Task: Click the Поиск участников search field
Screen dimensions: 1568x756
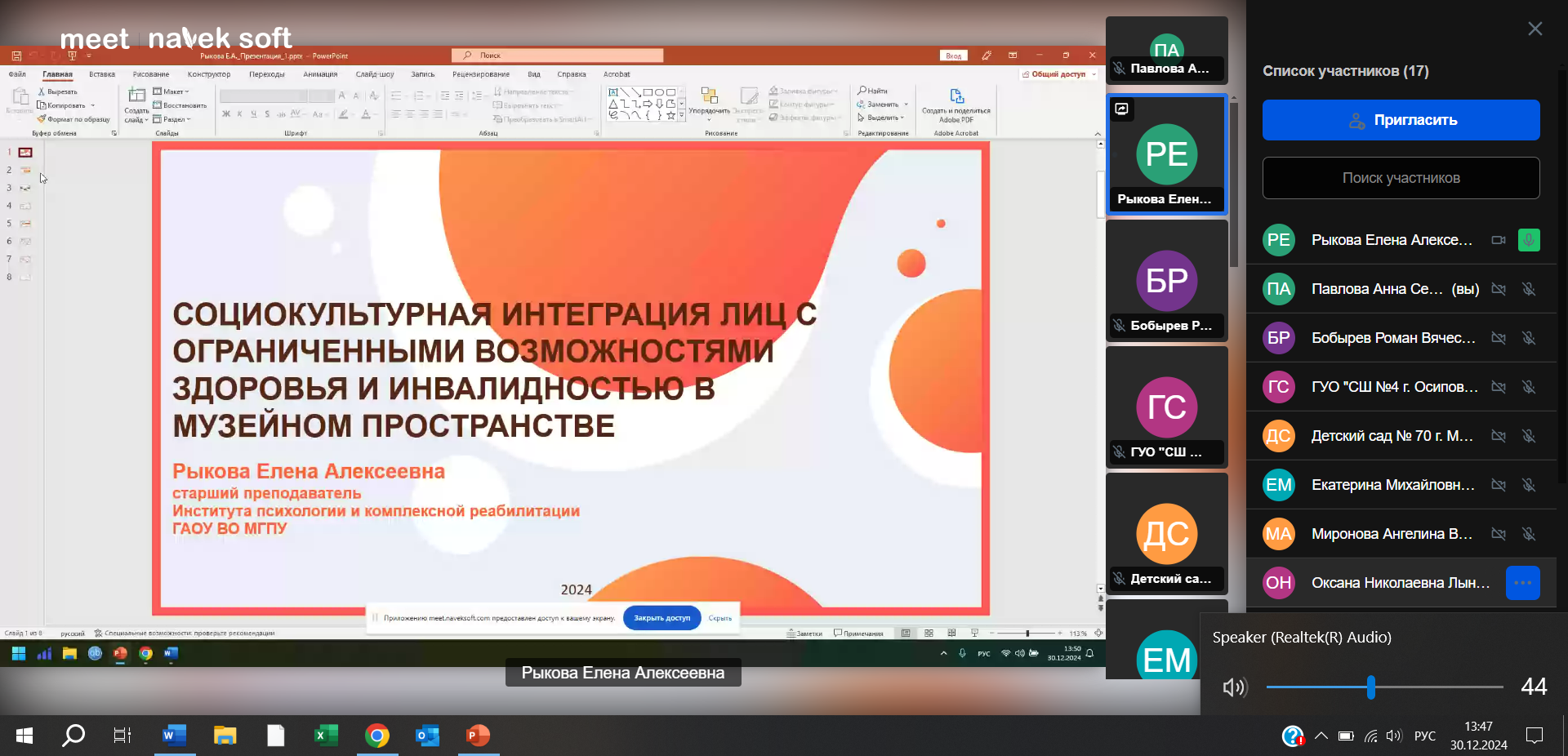Action: (1401, 178)
